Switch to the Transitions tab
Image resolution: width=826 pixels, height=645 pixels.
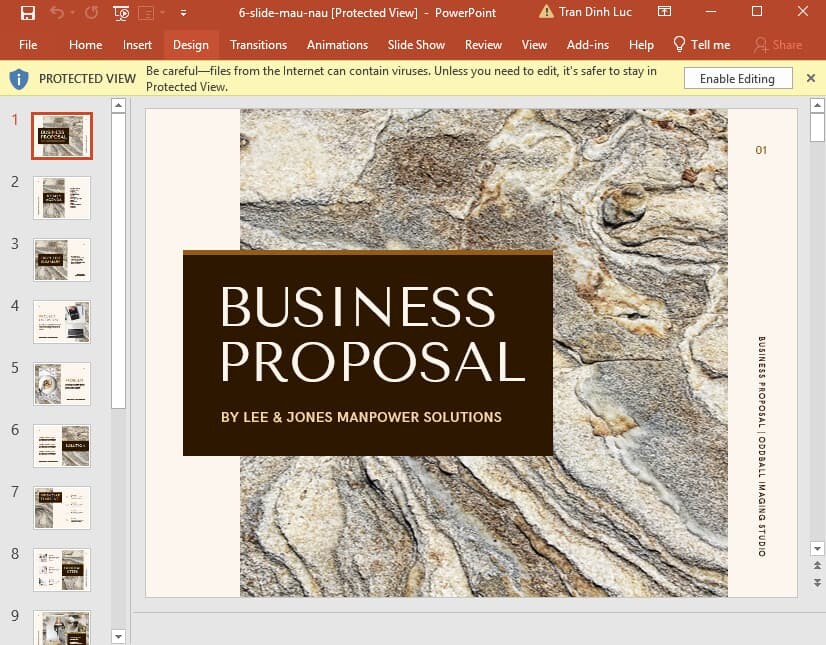[x=258, y=45]
